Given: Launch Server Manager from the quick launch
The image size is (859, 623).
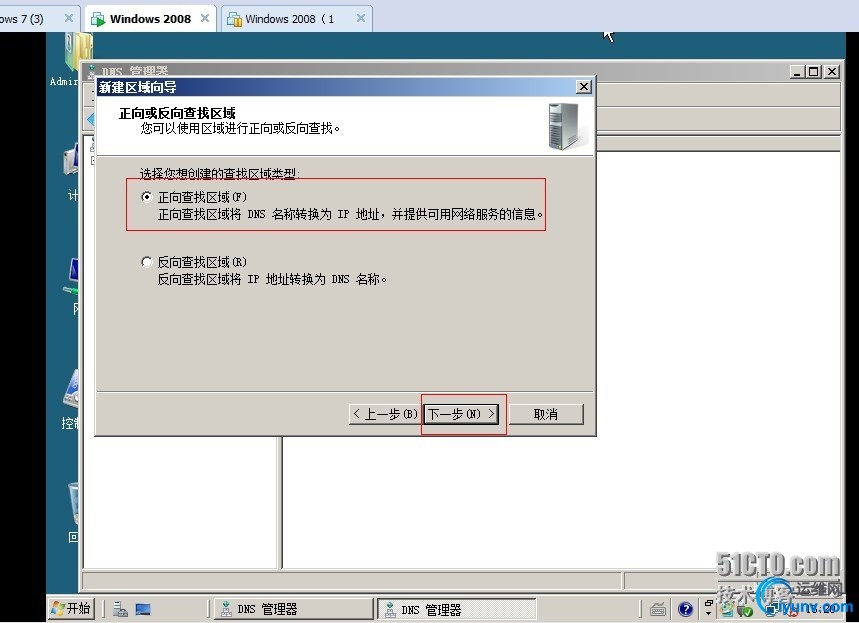Looking at the screenshot, I should (x=121, y=609).
